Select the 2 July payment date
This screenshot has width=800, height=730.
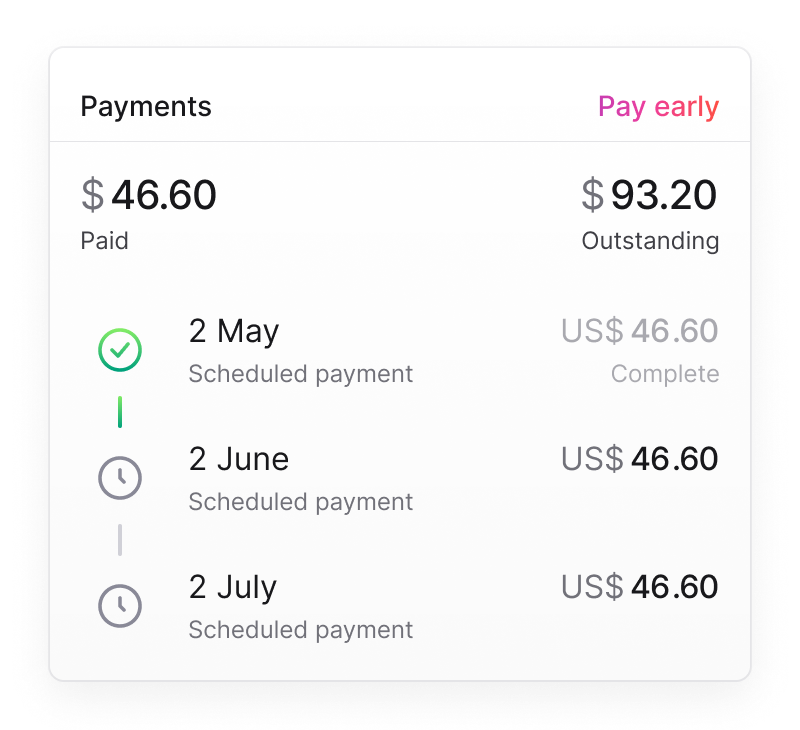233,588
